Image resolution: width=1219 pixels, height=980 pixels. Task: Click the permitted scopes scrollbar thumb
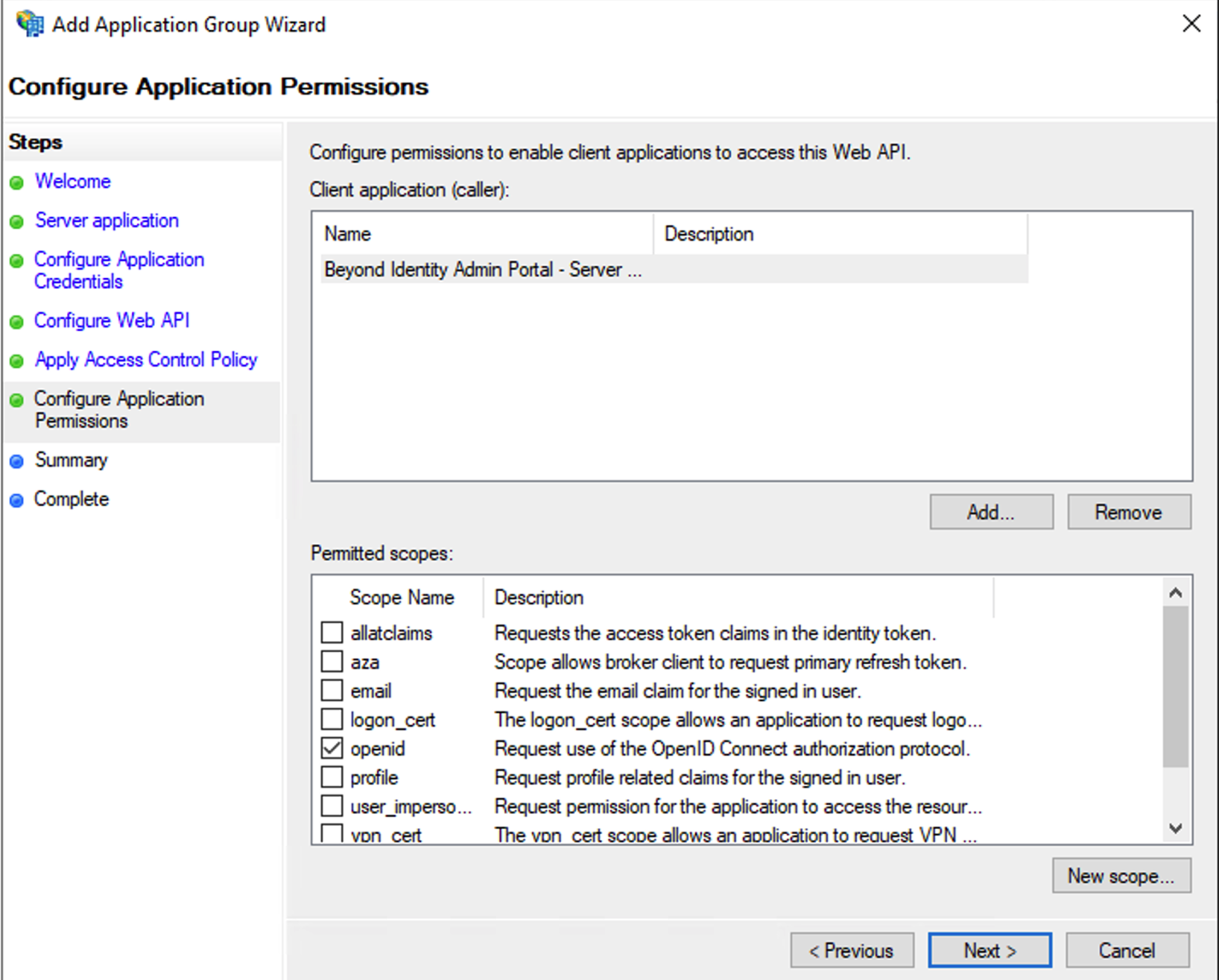tap(1175, 686)
